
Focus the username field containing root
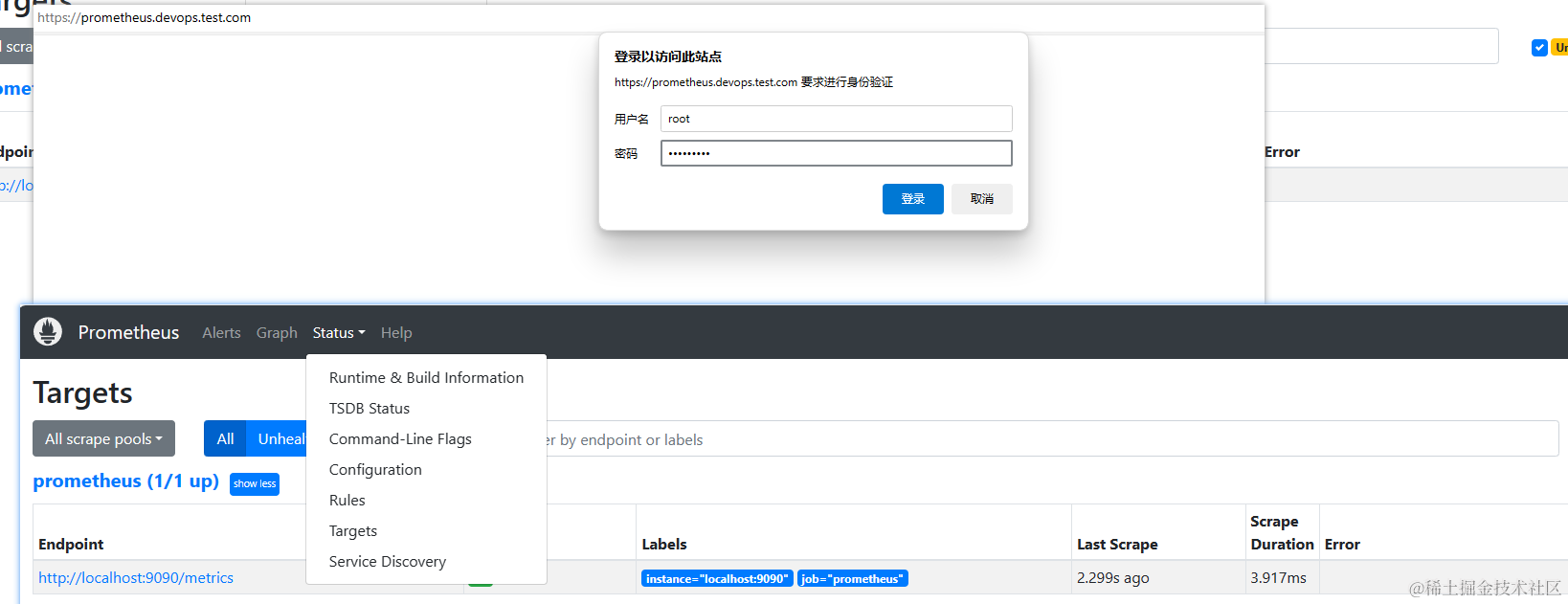tap(836, 119)
